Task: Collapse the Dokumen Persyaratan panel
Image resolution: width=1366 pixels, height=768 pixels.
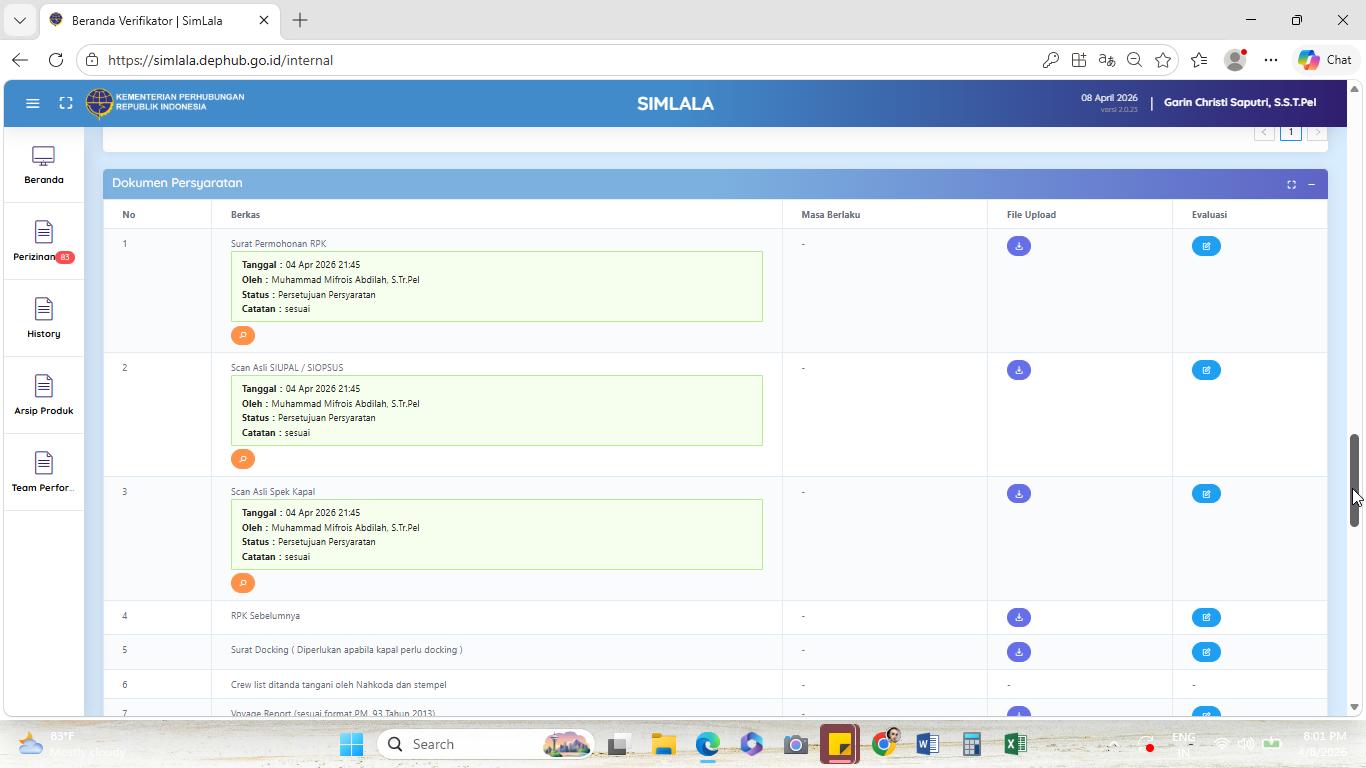Action: click(1311, 184)
